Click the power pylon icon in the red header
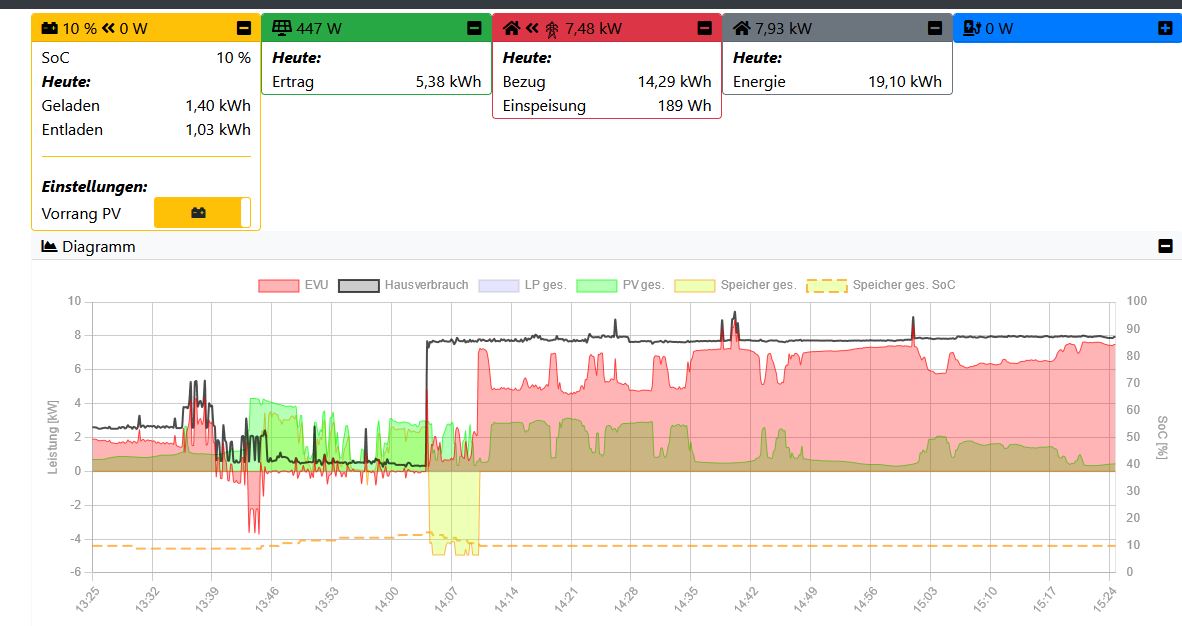The width and height of the screenshot is (1182, 626). point(551,28)
